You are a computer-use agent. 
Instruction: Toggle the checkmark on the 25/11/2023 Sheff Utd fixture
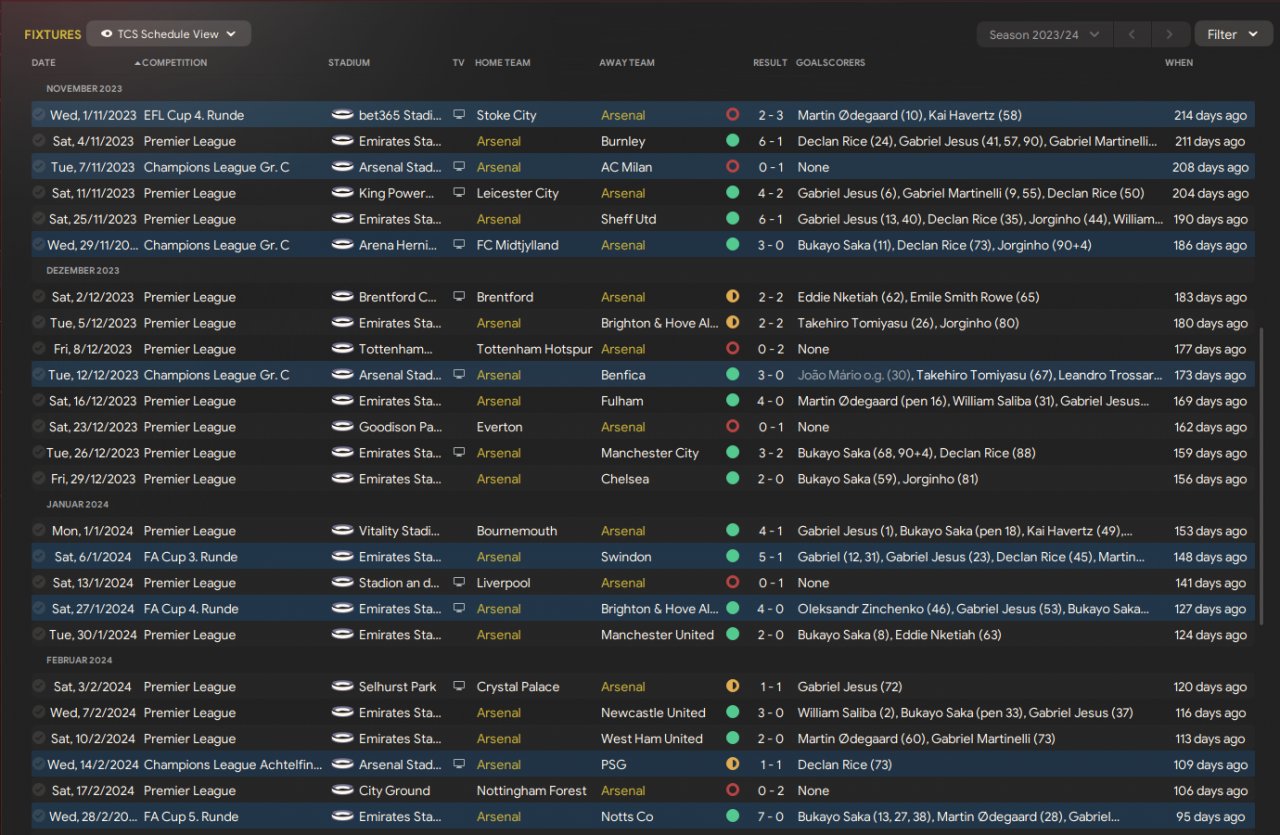coord(39,219)
